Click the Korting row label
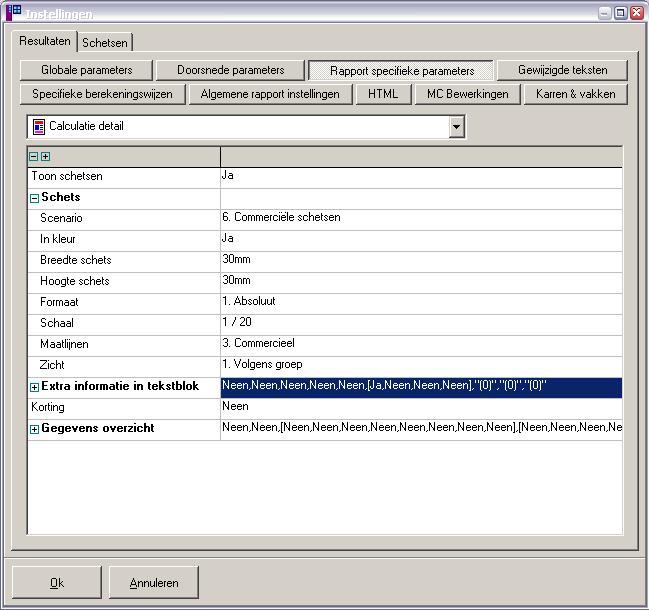Screen dimensions: 649x610 point(48,407)
